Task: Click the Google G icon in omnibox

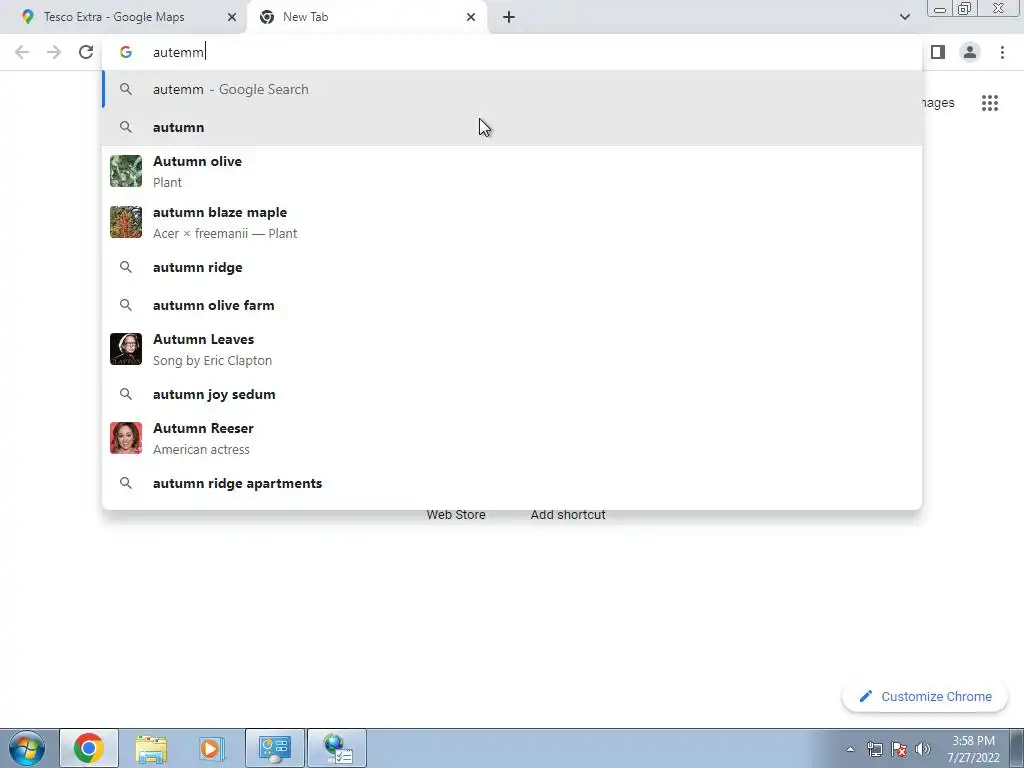Action: click(x=126, y=52)
